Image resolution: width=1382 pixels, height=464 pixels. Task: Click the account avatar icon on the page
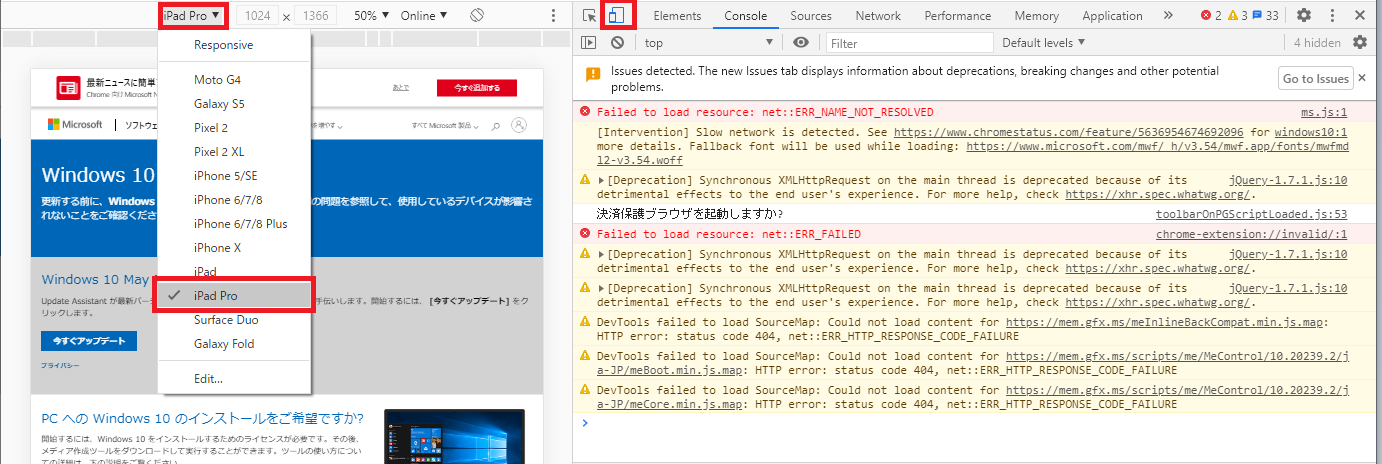pos(518,125)
